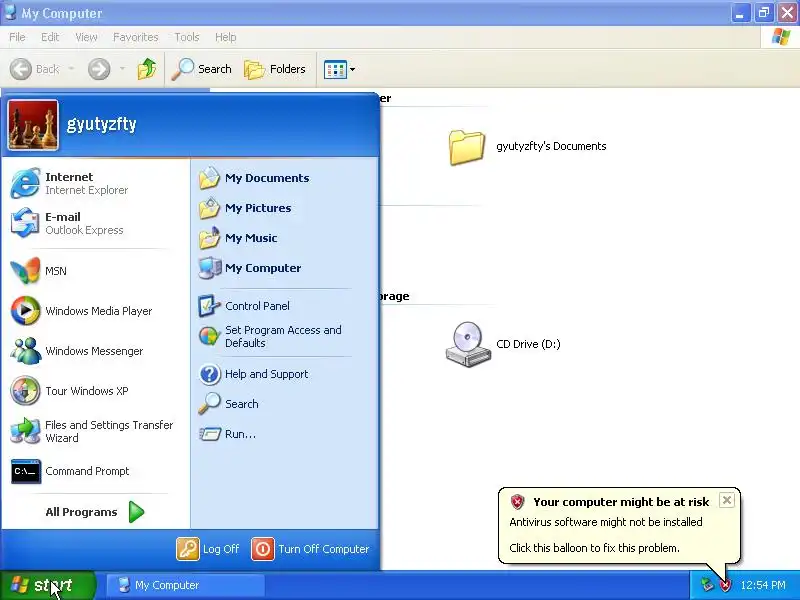Click the Windows flag logo in toolbar corner
The height and width of the screenshot is (600, 800).
(781, 37)
